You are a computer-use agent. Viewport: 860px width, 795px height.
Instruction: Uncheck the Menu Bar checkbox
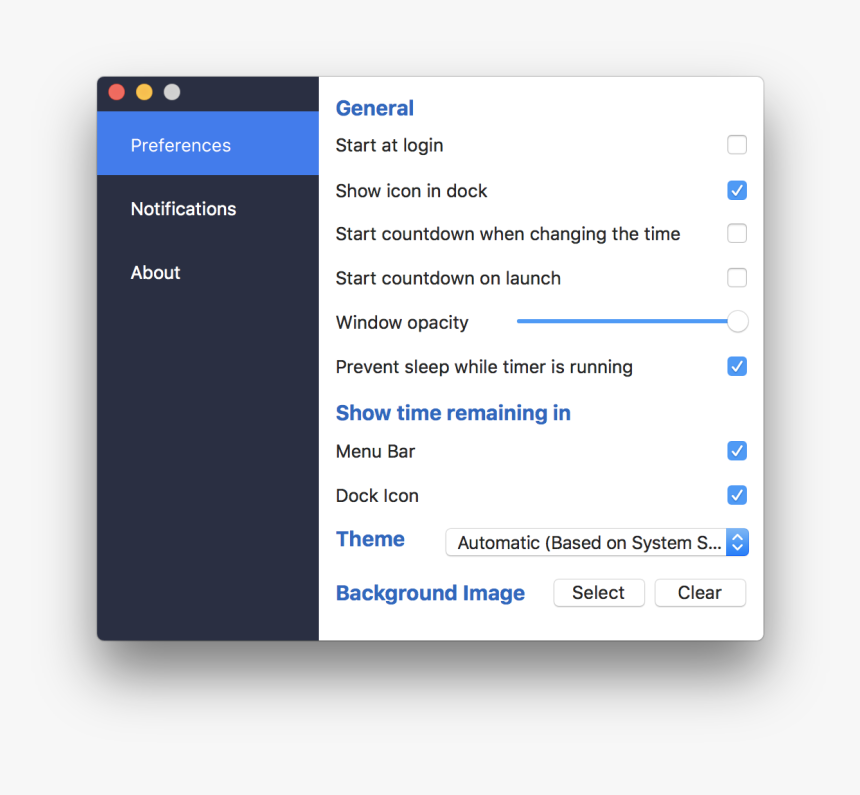[737, 450]
